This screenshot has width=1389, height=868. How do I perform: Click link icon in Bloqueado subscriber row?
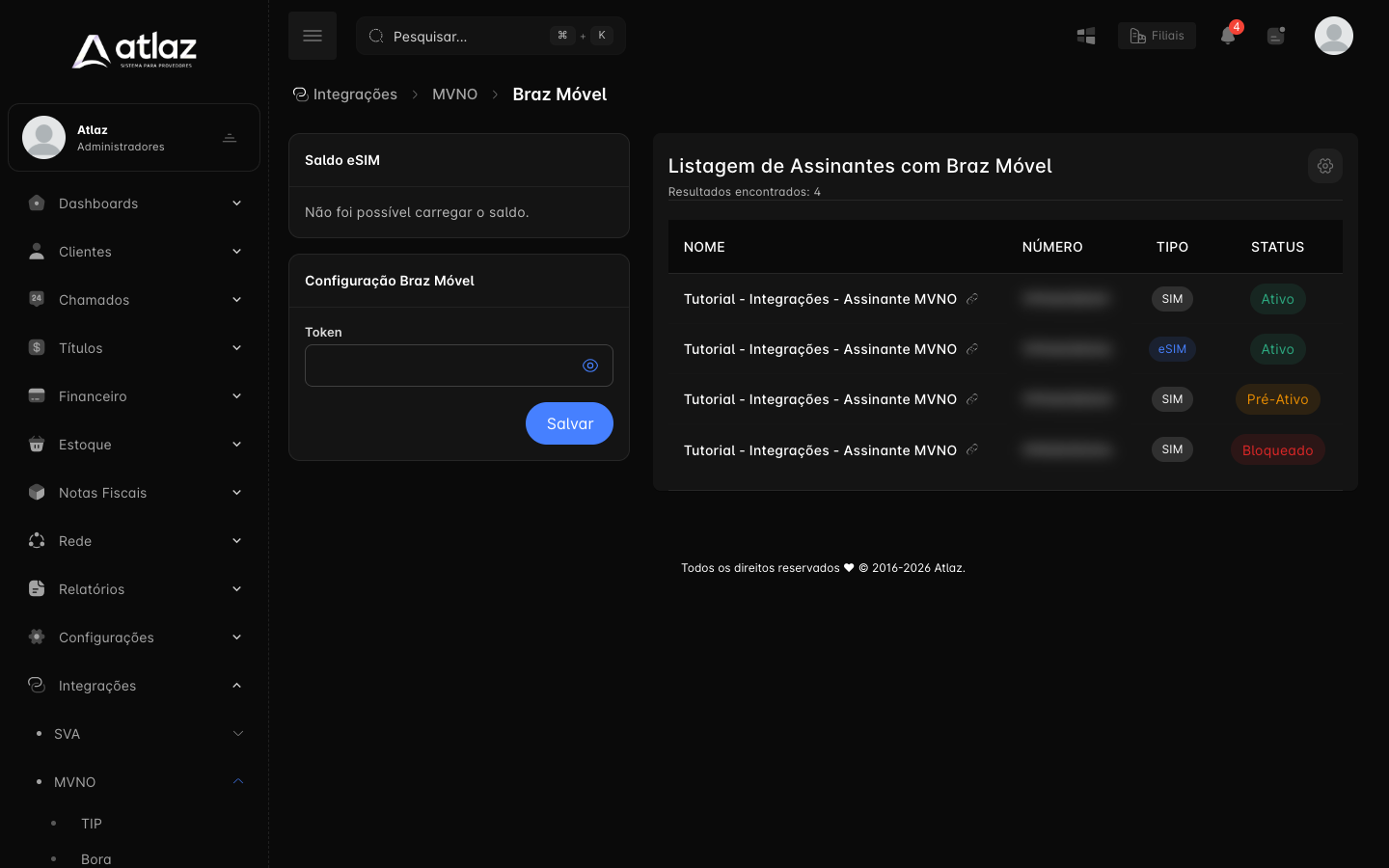[972, 449]
